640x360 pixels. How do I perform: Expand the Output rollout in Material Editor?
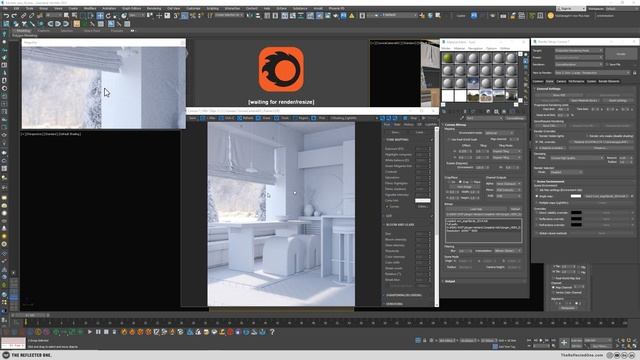[449, 281]
